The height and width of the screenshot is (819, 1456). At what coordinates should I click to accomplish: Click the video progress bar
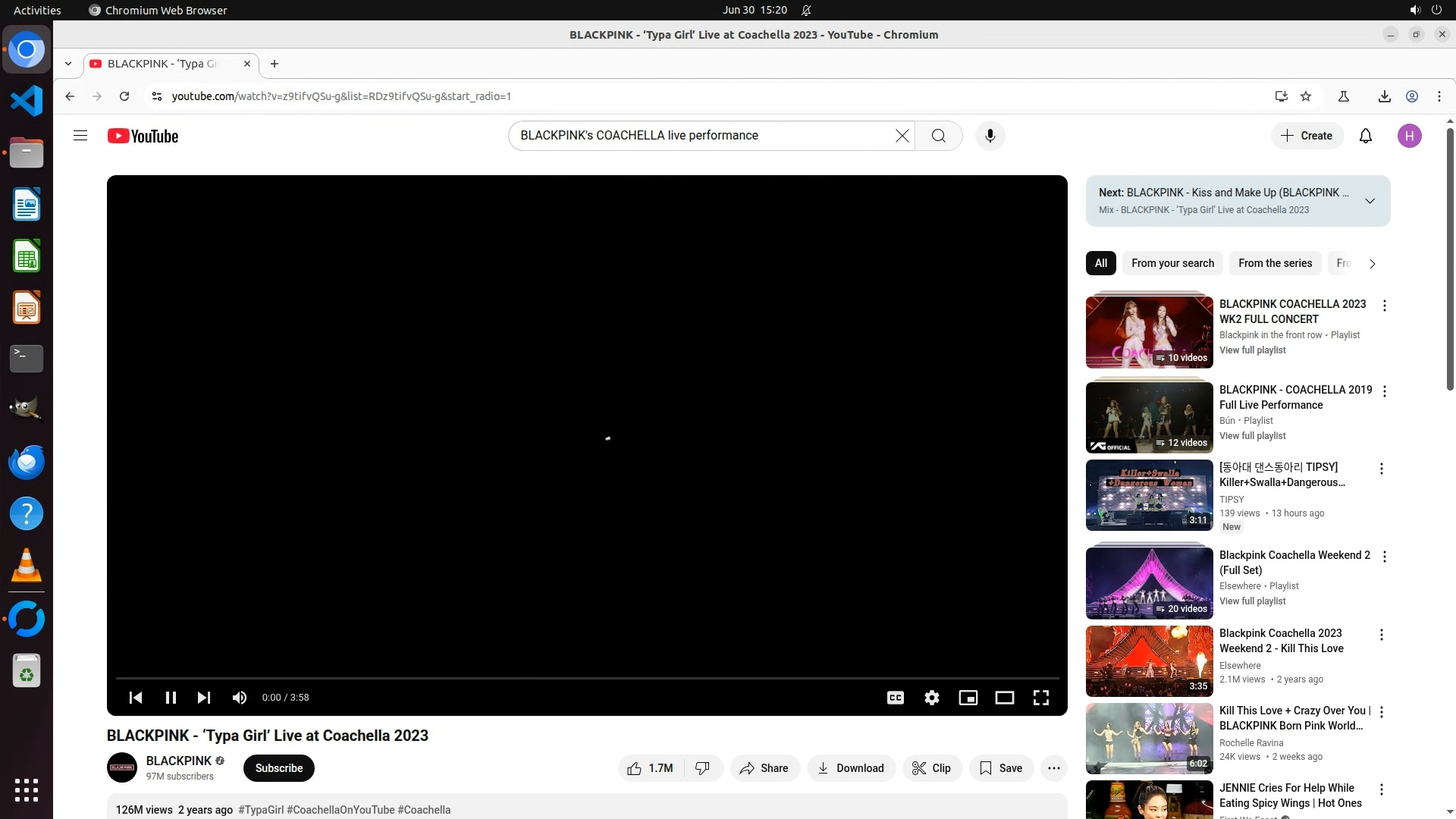tap(587, 677)
